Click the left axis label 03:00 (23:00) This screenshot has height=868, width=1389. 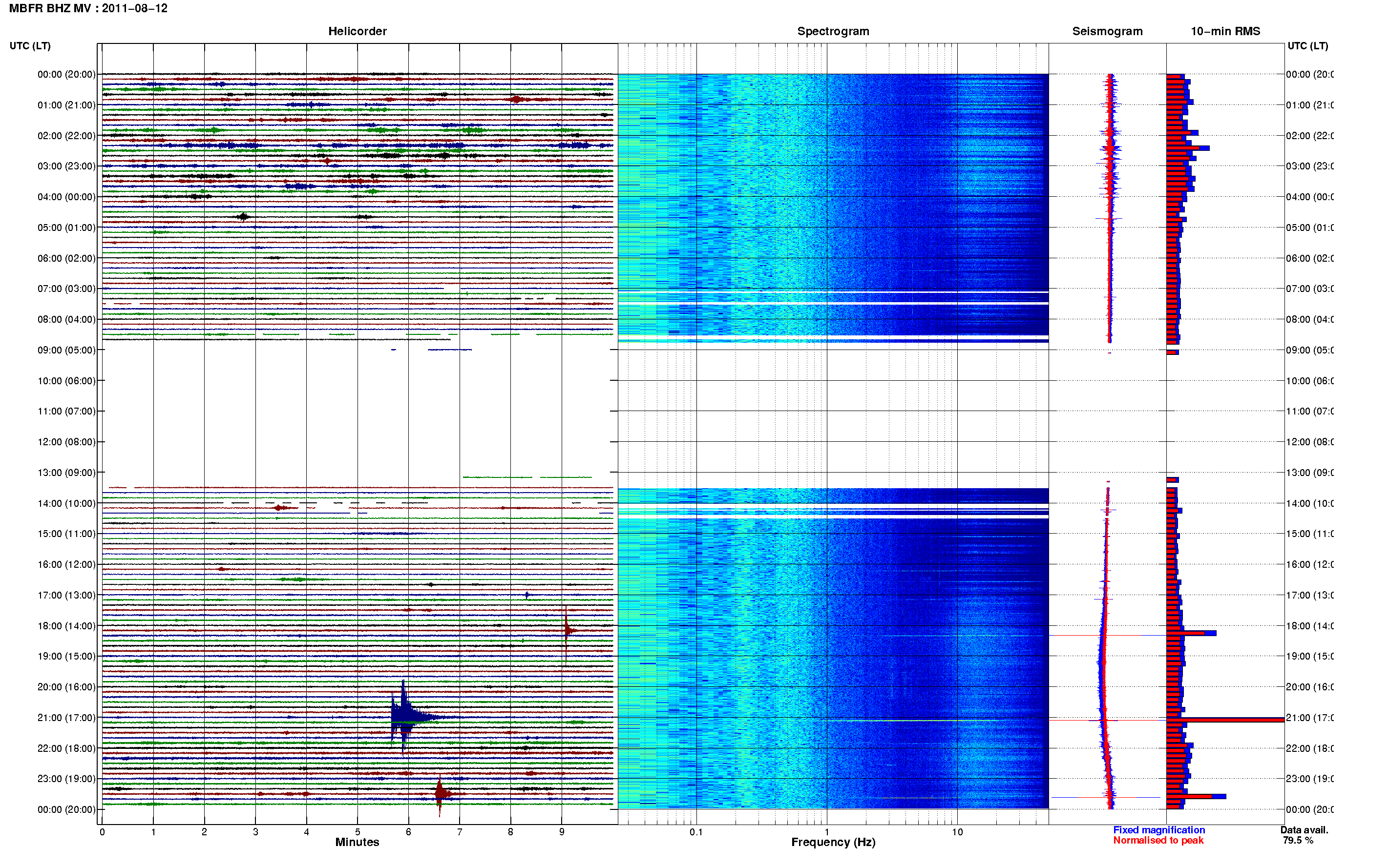(66, 166)
